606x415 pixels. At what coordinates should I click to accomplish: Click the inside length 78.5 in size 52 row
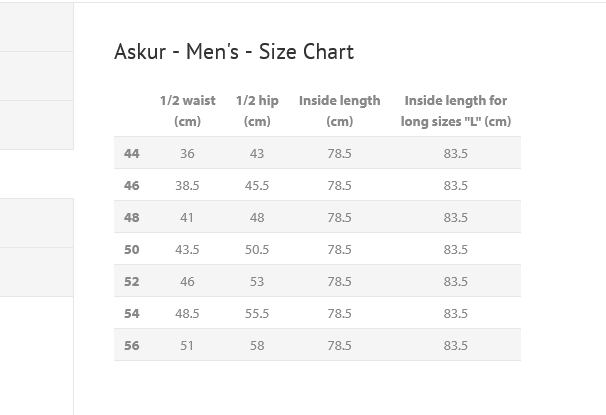(339, 281)
